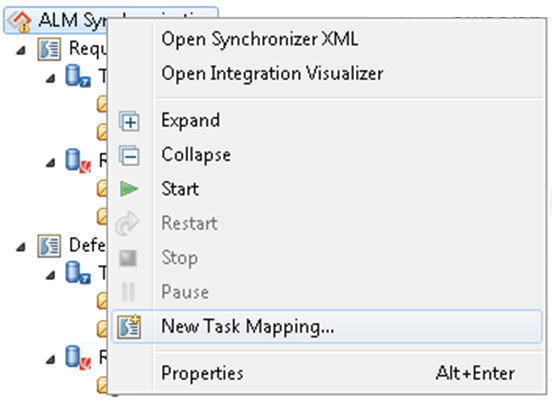
Task: Select Collapse menu entry text
Action: [x=196, y=155]
